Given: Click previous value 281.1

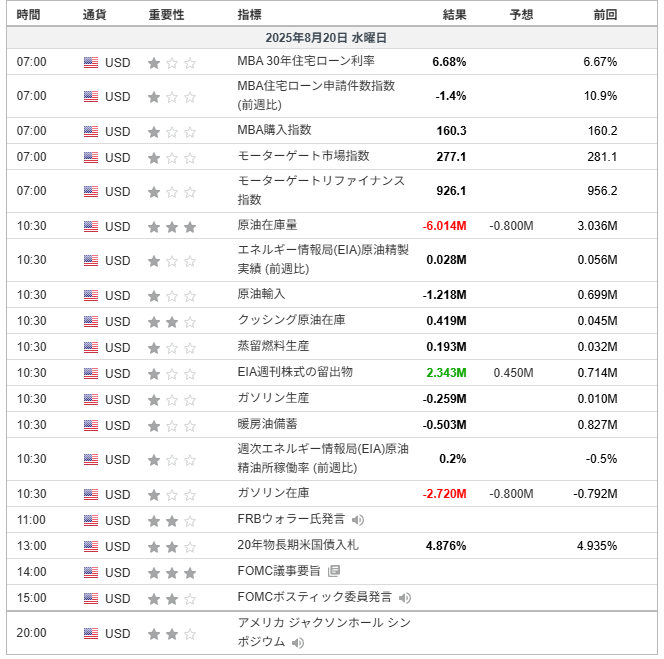Looking at the screenshot, I should pos(602,157).
